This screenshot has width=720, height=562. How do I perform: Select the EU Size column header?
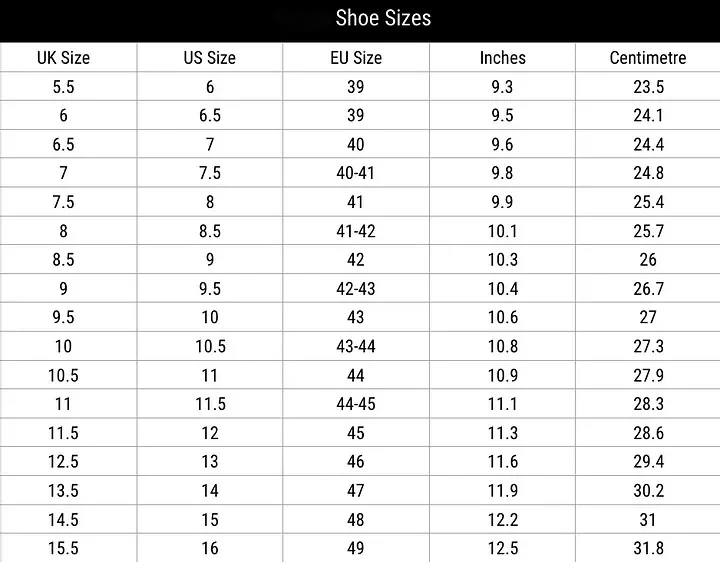(x=356, y=58)
